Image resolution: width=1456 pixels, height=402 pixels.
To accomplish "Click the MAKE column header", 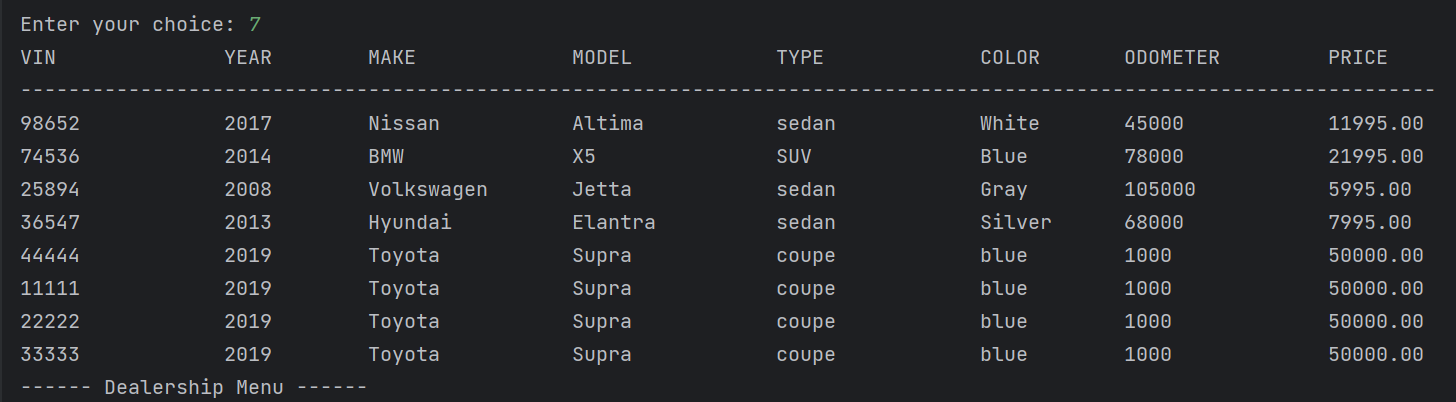I will [x=392, y=58].
